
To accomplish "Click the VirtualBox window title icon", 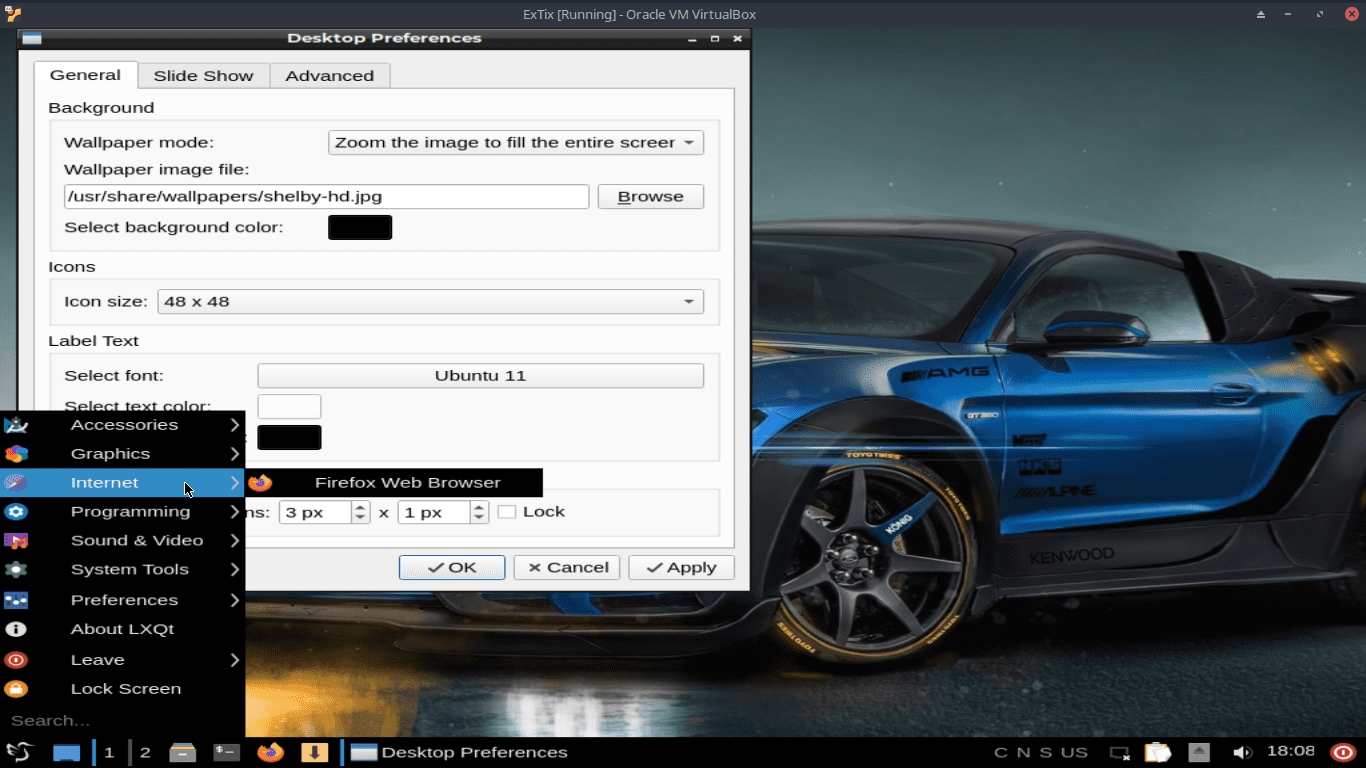I will point(12,14).
